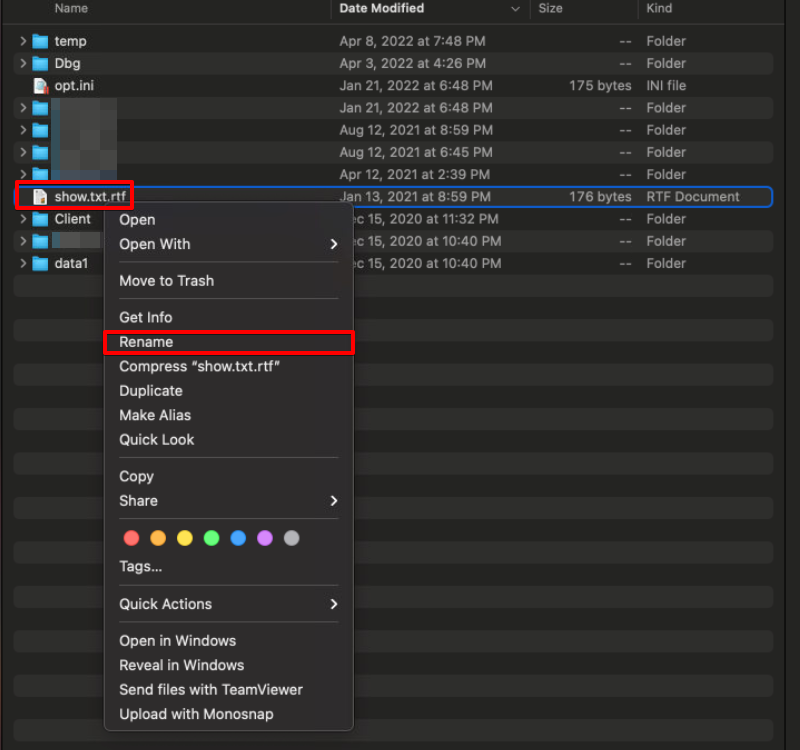
Task: Click the data1 folder icon
Action: [40, 264]
